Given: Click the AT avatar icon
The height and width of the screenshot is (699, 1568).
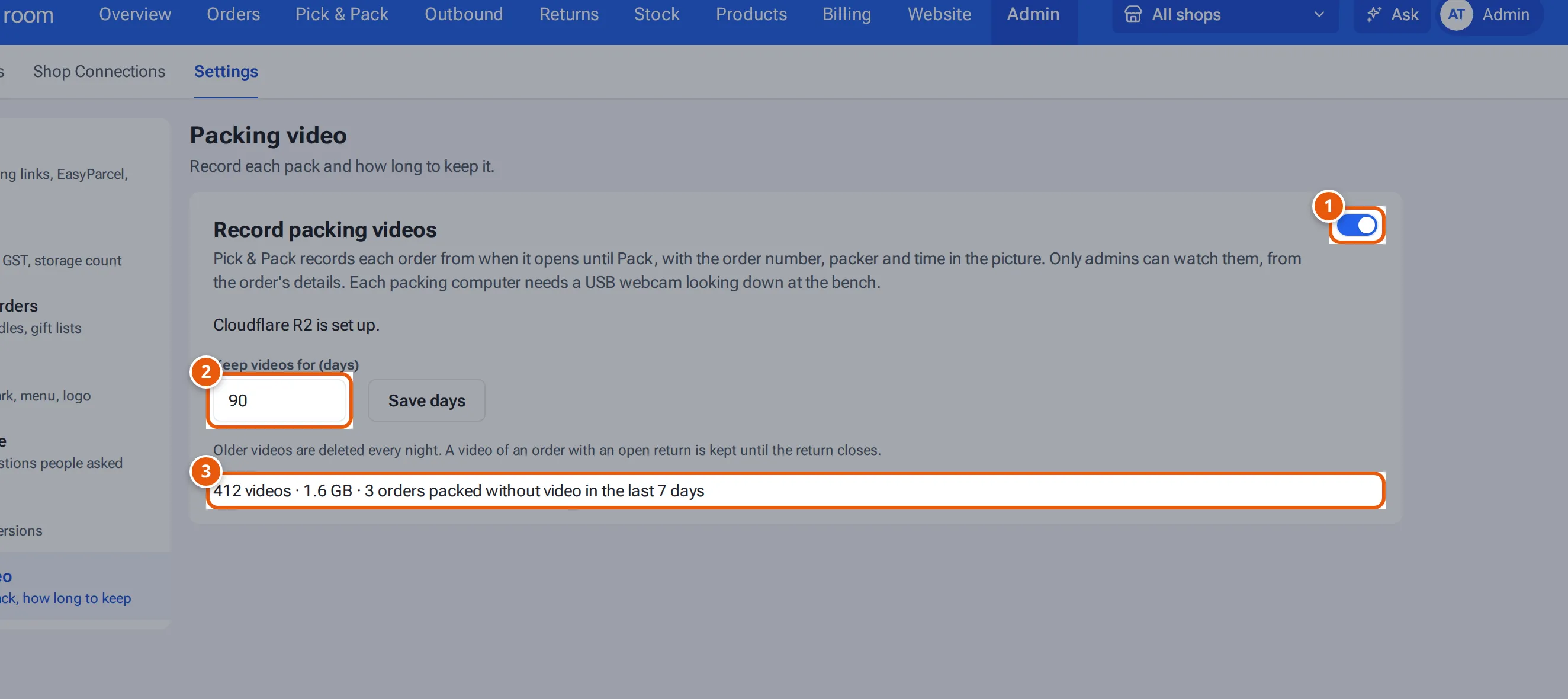Looking at the screenshot, I should [1456, 14].
